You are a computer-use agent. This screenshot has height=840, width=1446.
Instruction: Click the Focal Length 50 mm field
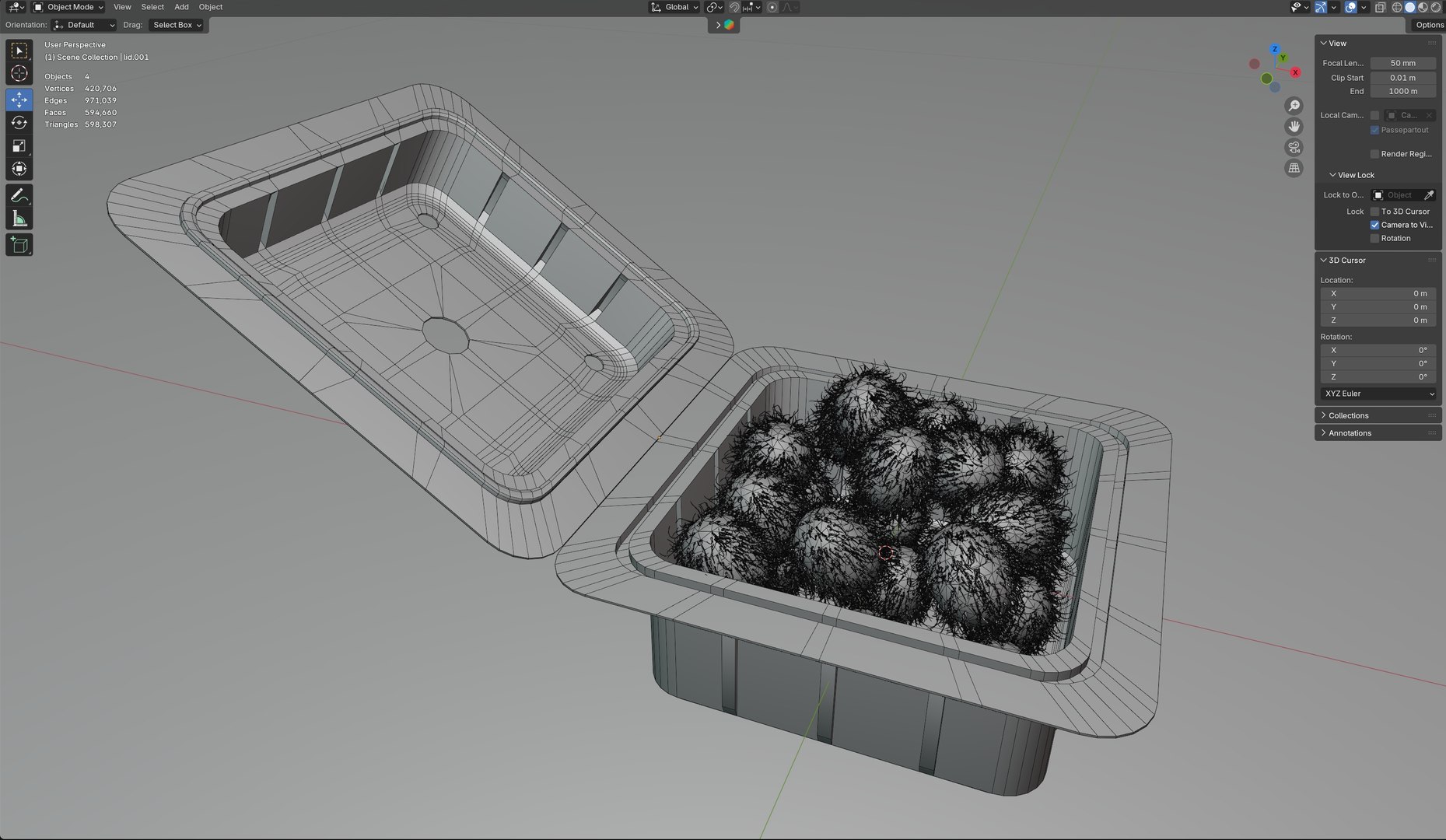(1402, 63)
